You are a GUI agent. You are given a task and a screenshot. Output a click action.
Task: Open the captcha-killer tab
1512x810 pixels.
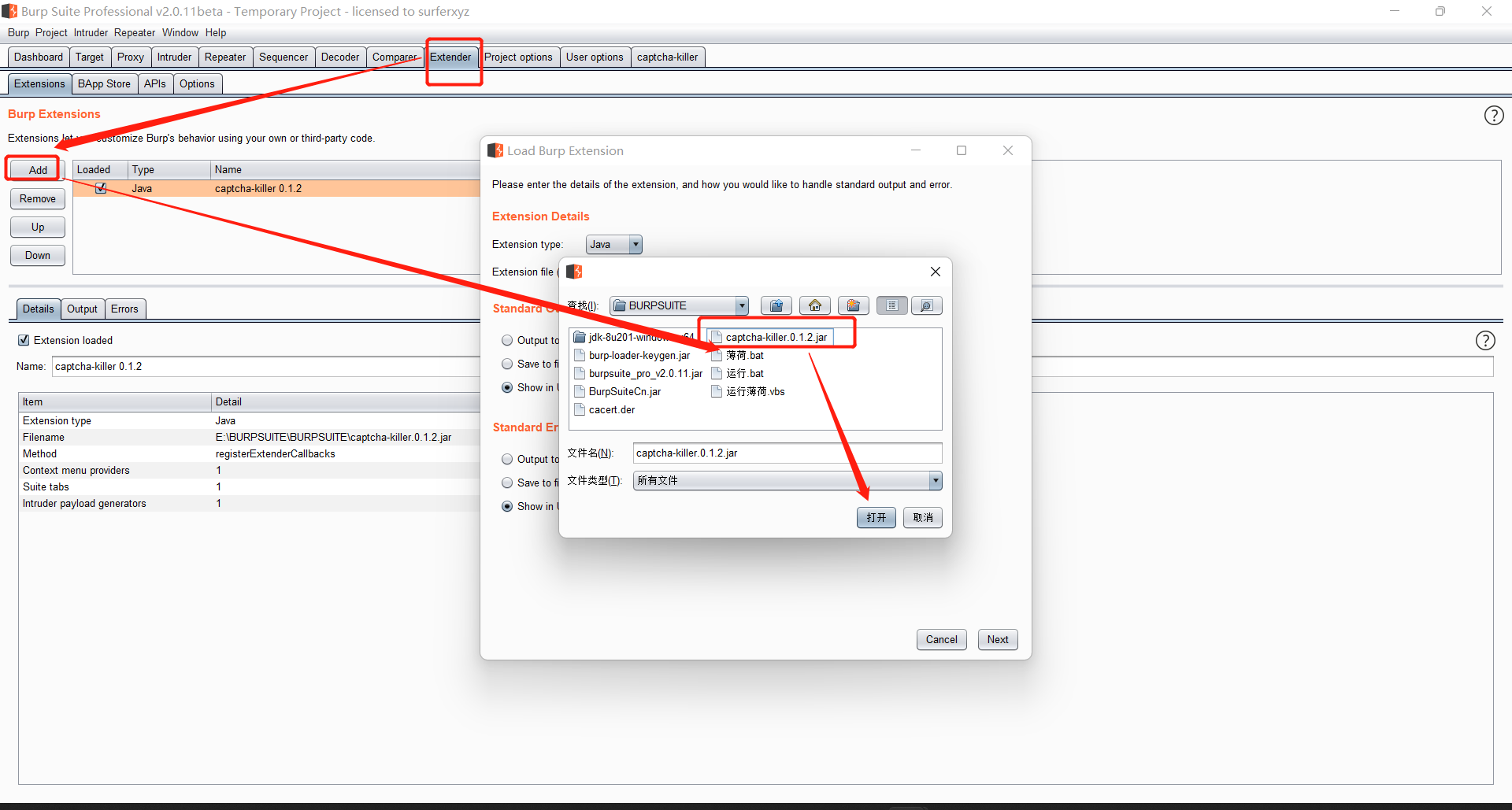coord(667,57)
